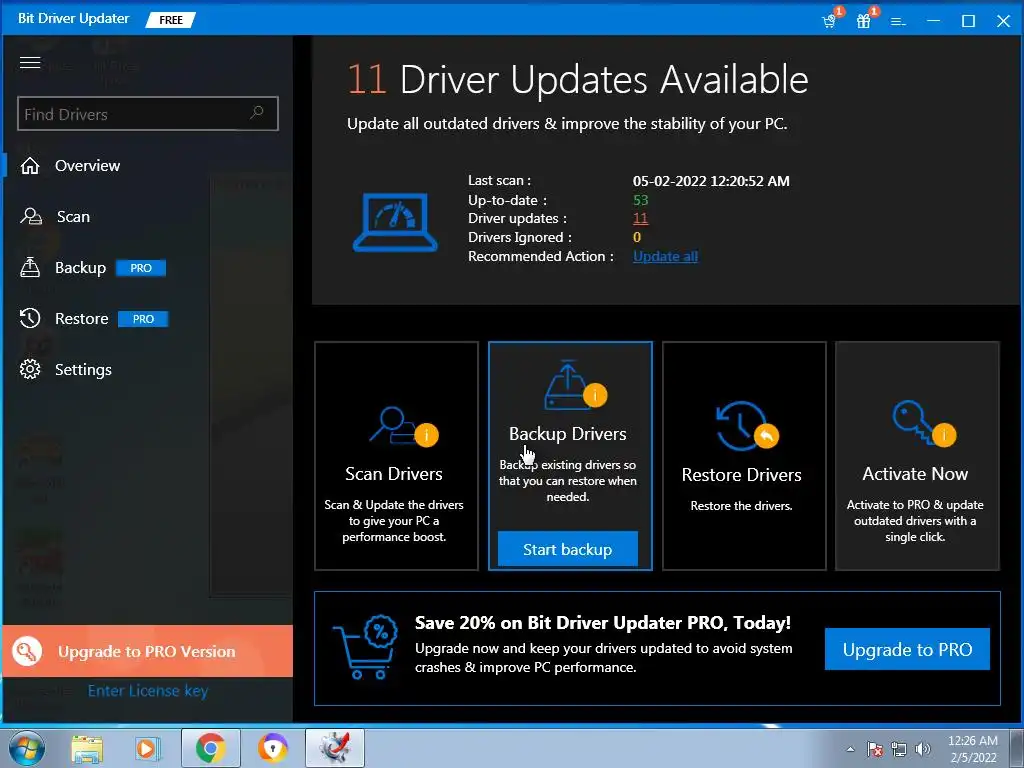Open the title bar options menu icon
The image size is (1024, 768).
tap(899, 22)
